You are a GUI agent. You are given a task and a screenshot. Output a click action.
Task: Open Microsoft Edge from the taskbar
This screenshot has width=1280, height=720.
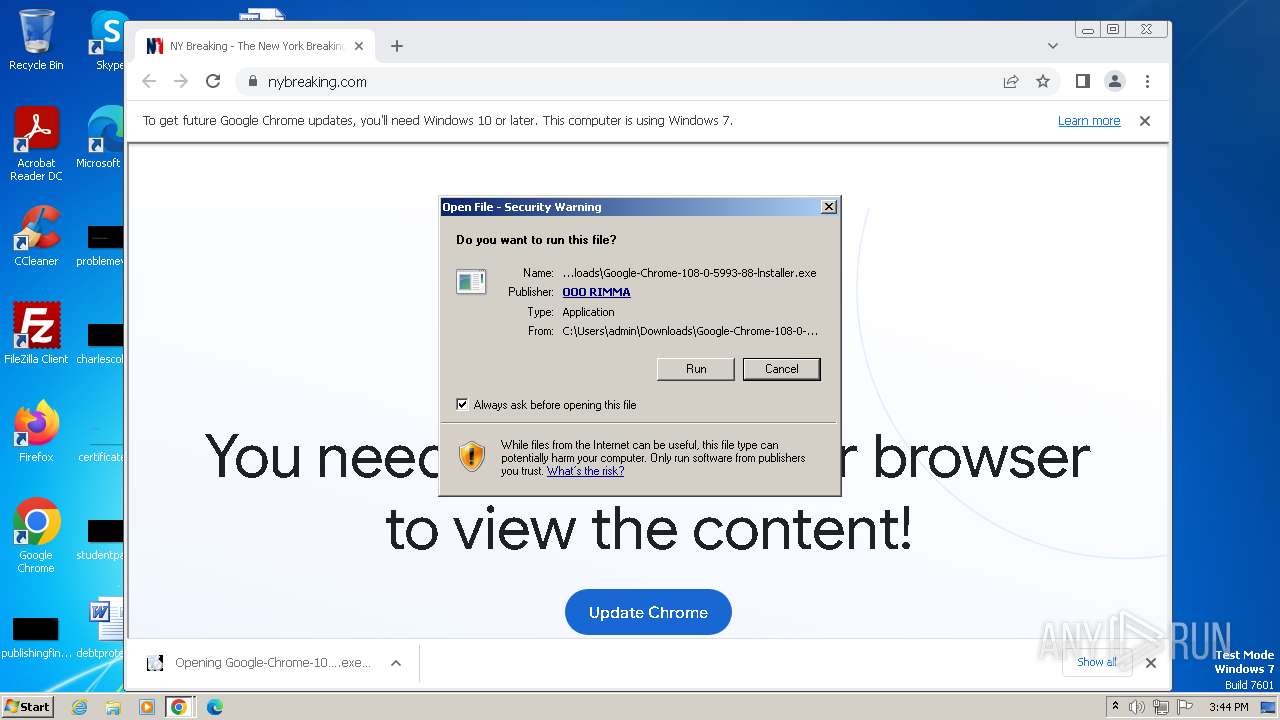(x=214, y=707)
